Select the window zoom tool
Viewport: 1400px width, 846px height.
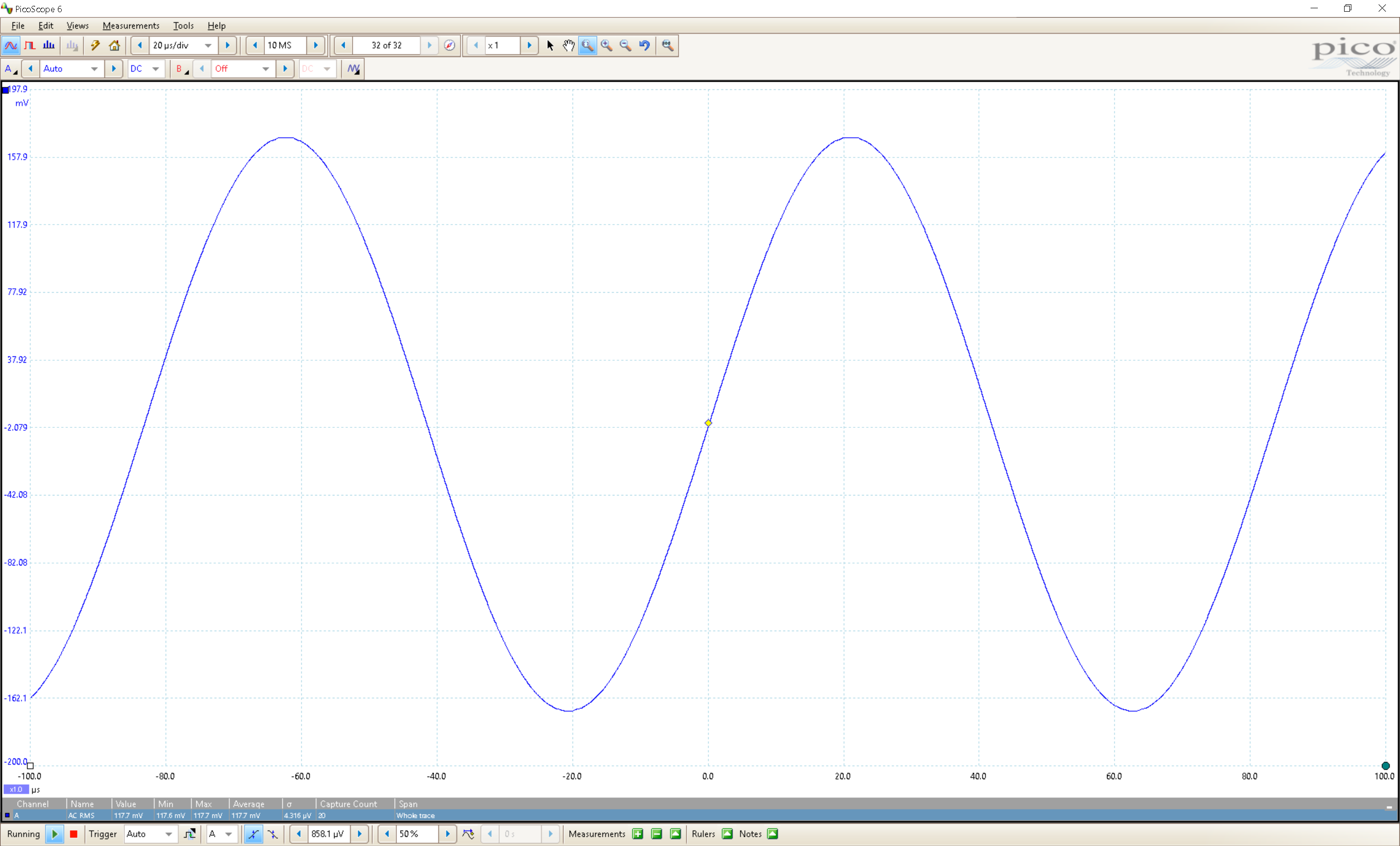[x=588, y=45]
